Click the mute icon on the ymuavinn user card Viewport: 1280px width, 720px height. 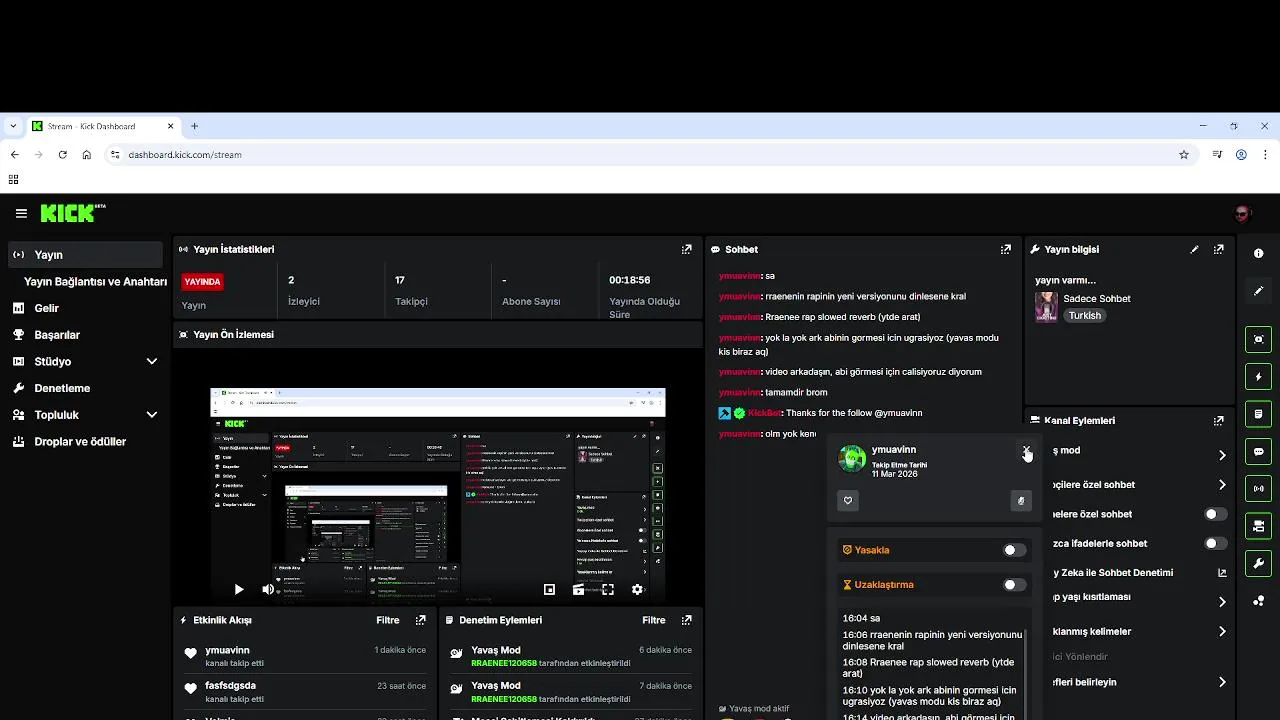pyautogui.click(x=1021, y=501)
